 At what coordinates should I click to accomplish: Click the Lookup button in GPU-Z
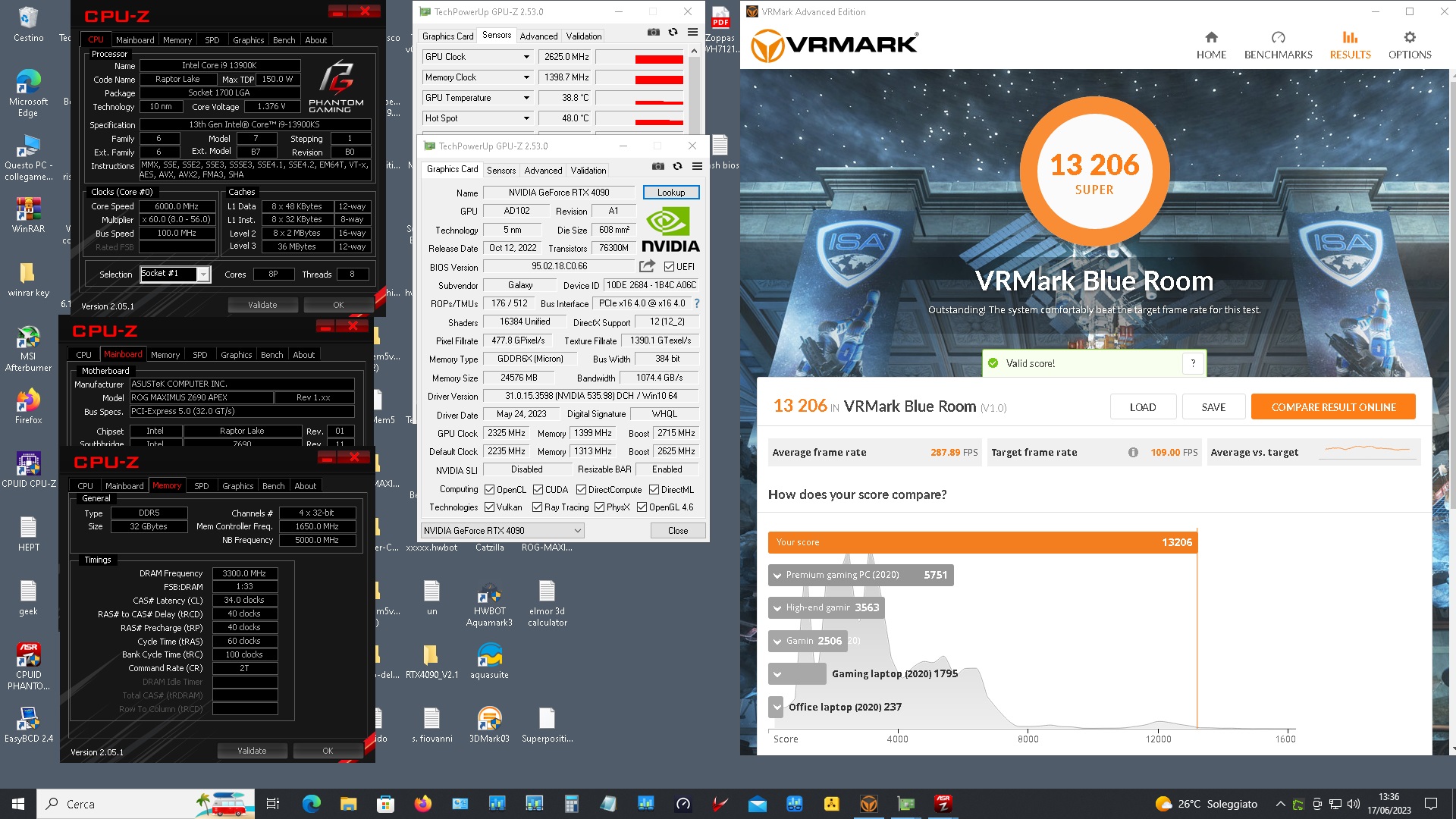pyautogui.click(x=671, y=193)
